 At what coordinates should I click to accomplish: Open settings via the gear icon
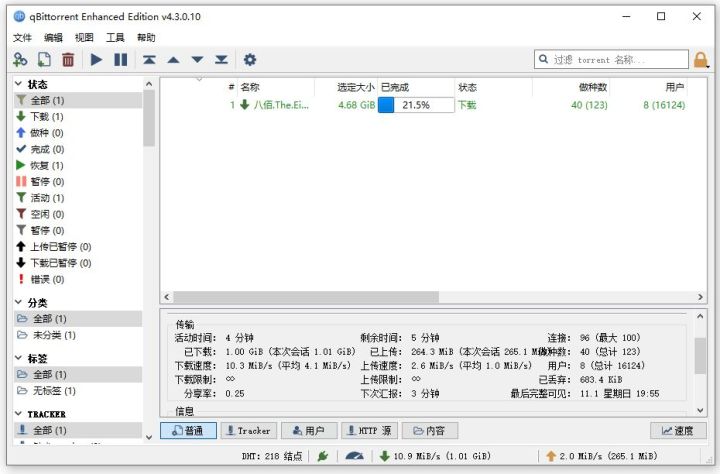pyautogui.click(x=250, y=60)
